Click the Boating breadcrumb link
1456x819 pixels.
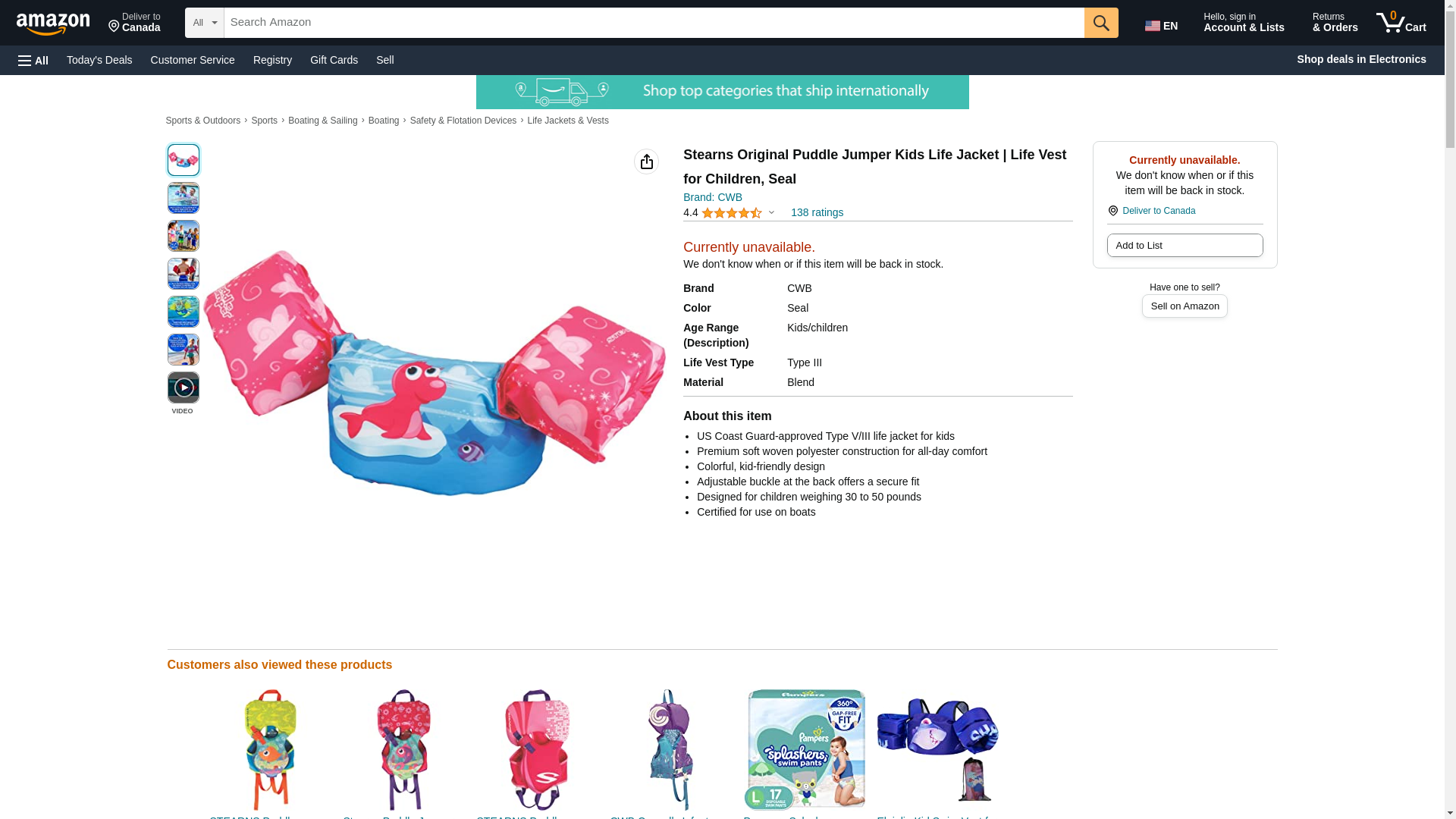pyautogui.click(x=383, y=121)
